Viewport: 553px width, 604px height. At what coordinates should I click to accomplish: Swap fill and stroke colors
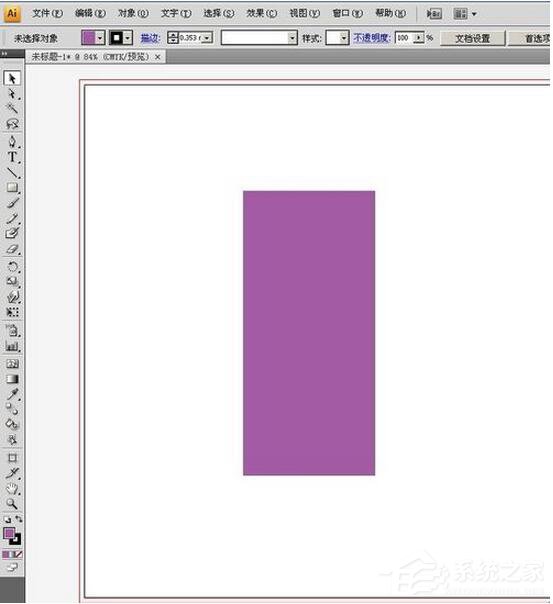coord(18,519)
